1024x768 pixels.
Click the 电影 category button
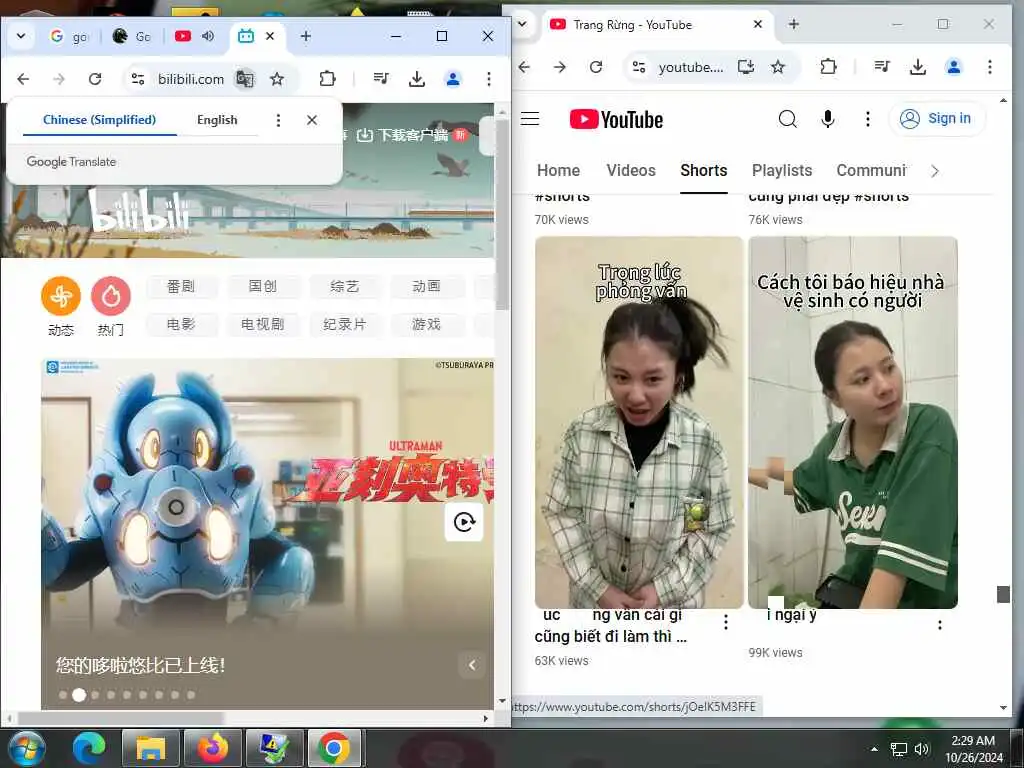coord(181,324)
